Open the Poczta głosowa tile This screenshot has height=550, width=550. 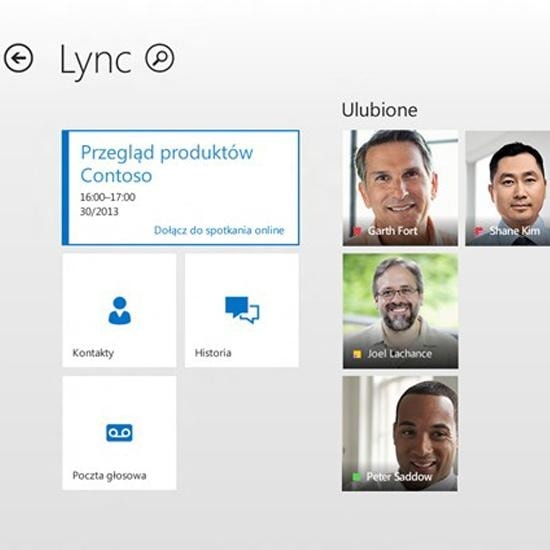pyautogui.click(x=120, y=433)
